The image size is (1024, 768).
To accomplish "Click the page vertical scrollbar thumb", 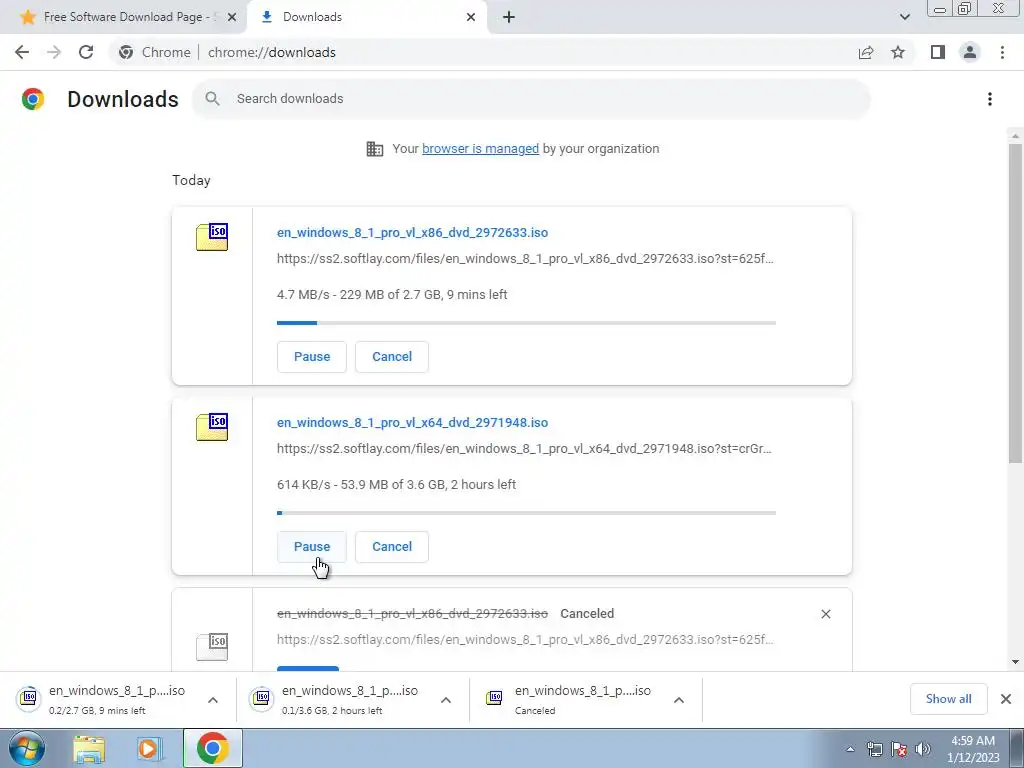I will pyautogui.click(x=1015, y=303).
